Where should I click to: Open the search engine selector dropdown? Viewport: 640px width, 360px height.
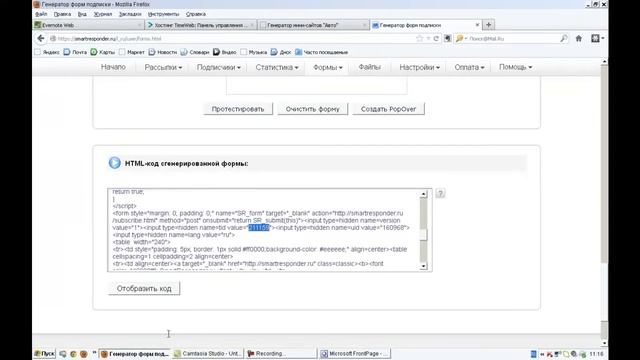click(461, 38)
